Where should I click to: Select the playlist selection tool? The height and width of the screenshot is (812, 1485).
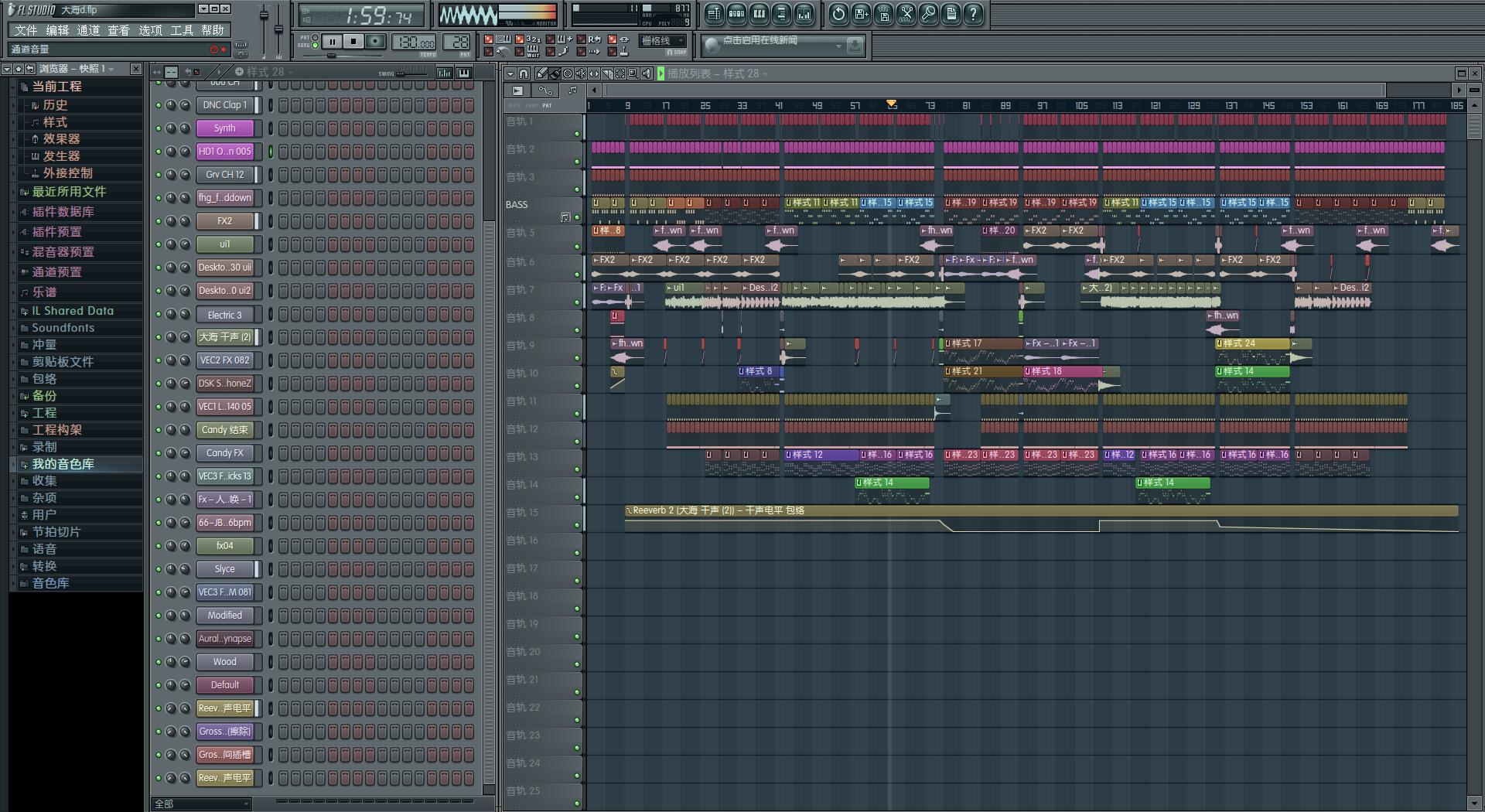point(620,73)
